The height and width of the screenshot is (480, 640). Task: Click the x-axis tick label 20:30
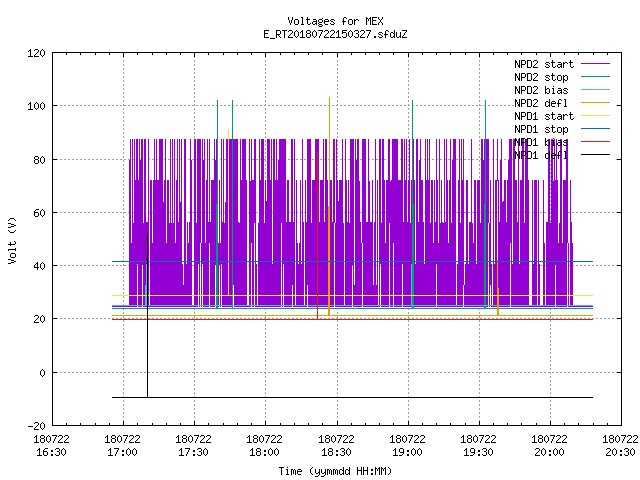pos(620,452)
